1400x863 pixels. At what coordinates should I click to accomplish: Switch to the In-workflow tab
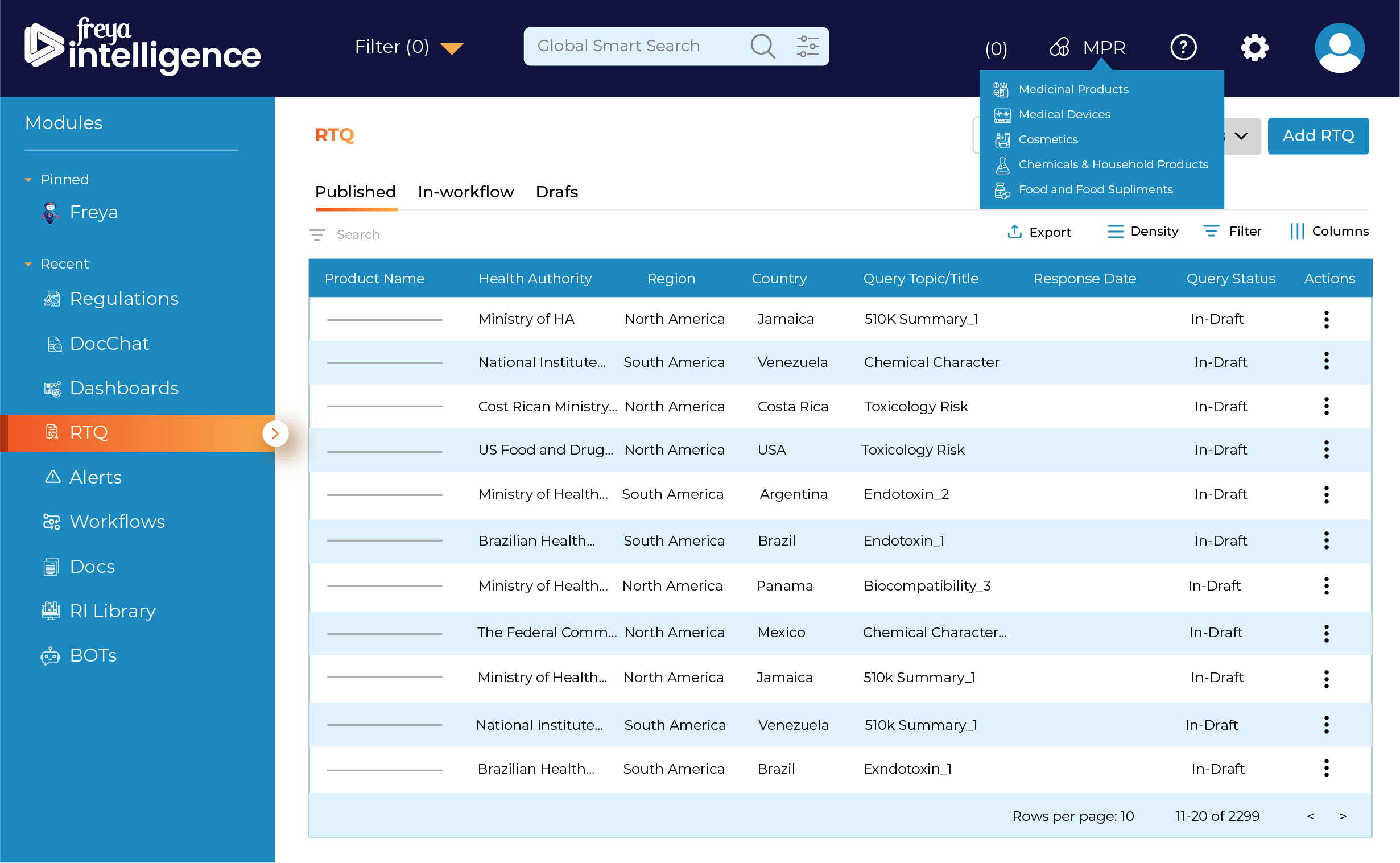(465, 192)
